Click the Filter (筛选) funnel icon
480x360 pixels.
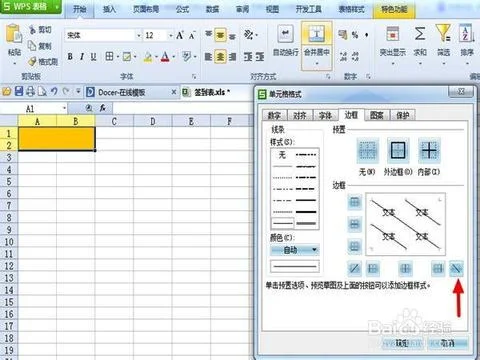click(443, 33)
